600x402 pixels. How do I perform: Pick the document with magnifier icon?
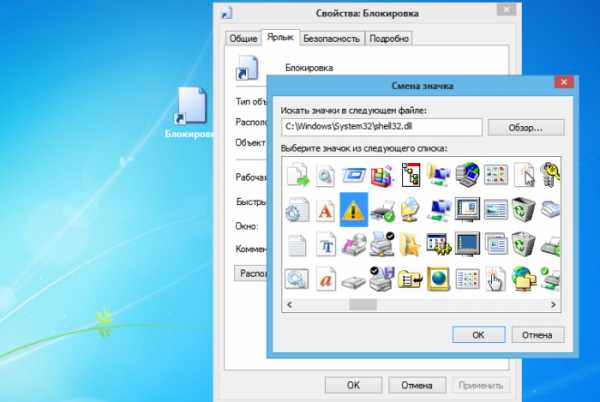pos(325,175)
